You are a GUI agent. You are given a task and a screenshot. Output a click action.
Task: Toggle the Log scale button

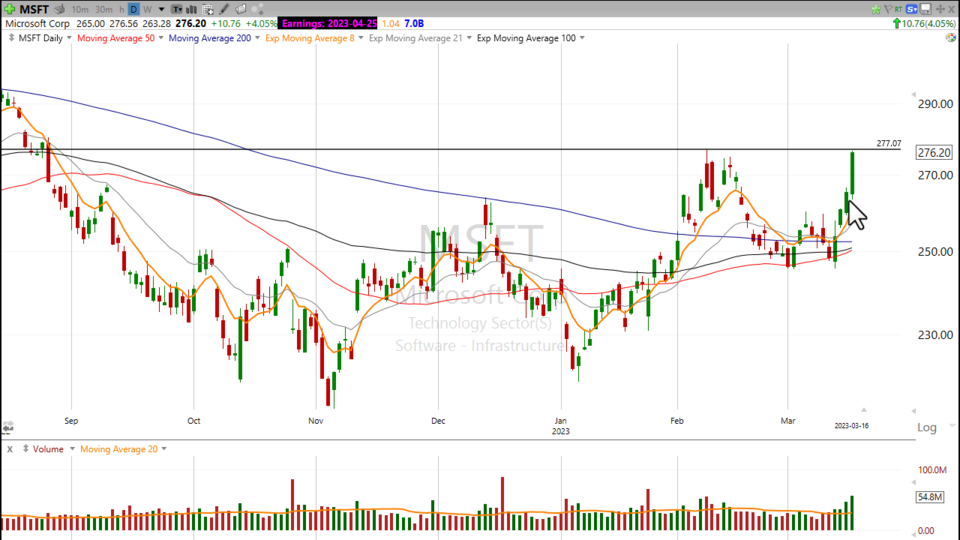click(929, 427)
